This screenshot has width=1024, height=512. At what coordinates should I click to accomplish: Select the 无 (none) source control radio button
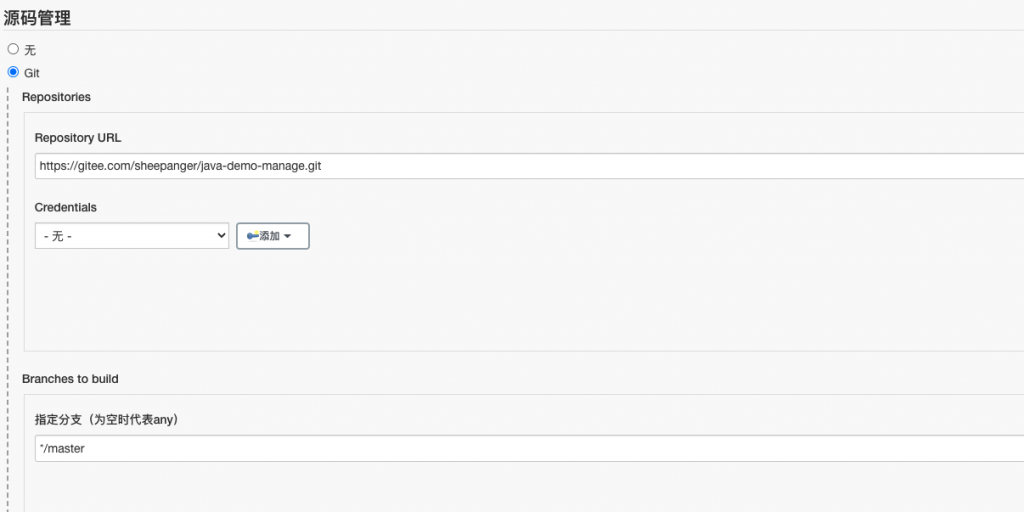pos(13,49)
